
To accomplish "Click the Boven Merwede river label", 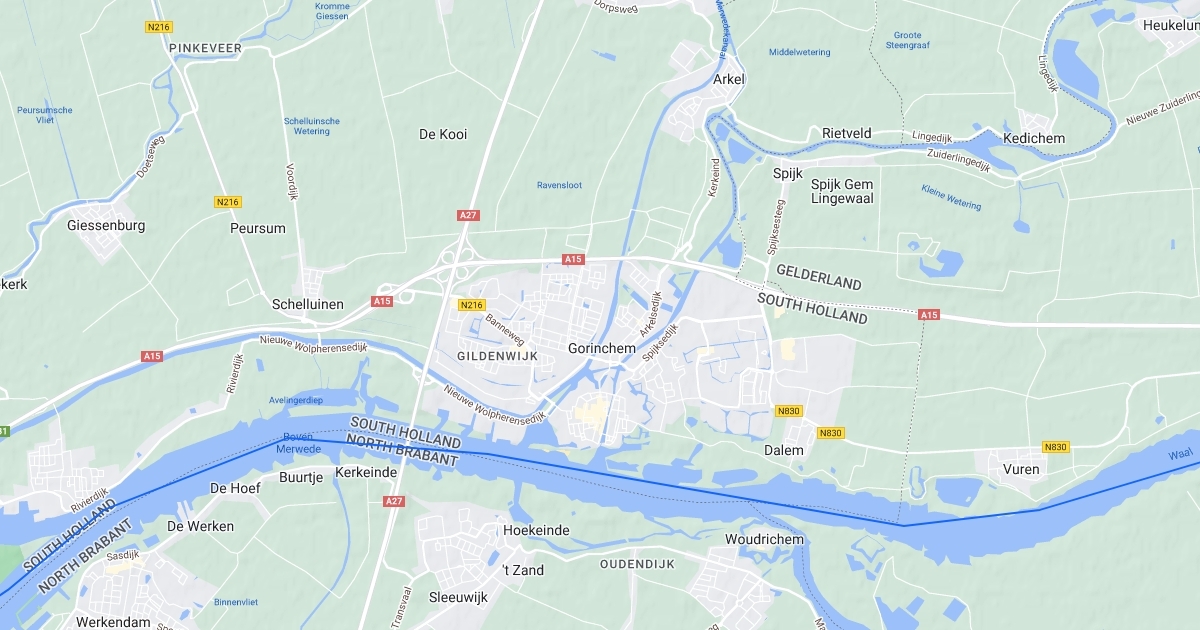I will pos(299,443).
